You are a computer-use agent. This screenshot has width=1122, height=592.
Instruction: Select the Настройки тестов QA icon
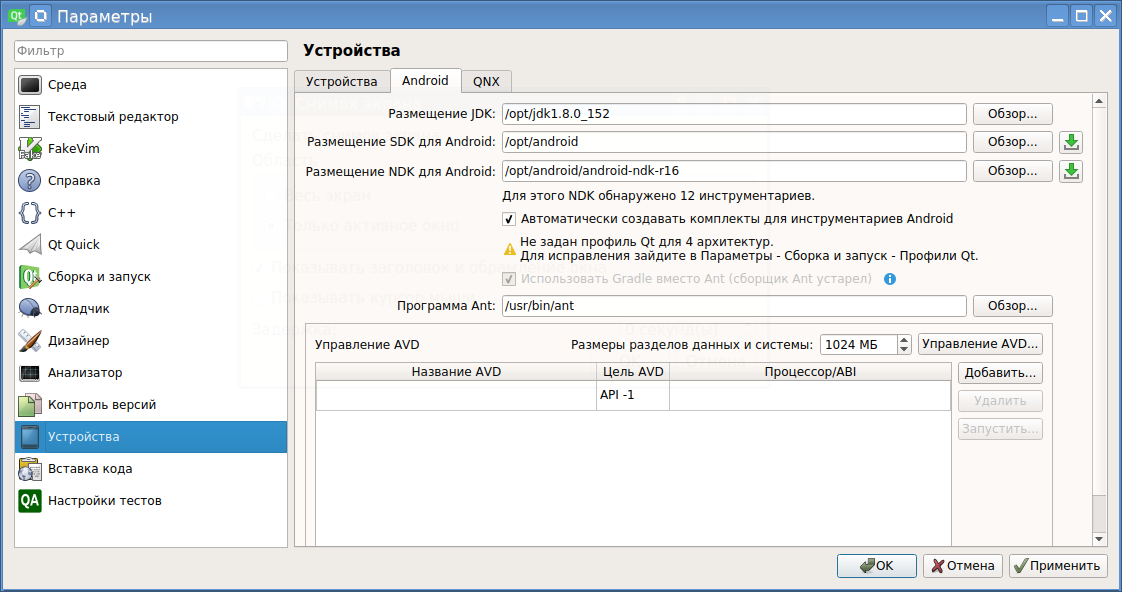tap(30, 501)
